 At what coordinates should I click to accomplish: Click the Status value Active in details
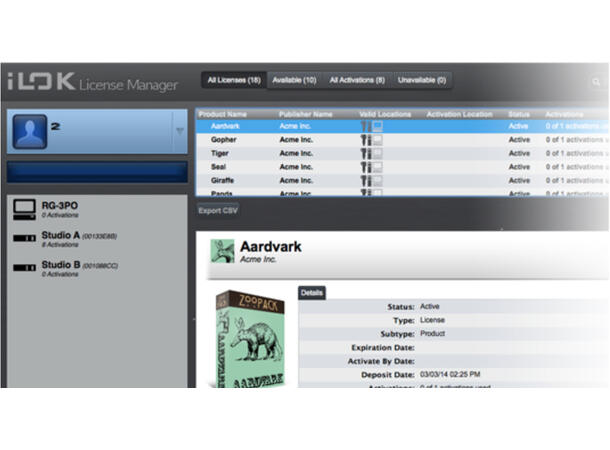click(x=429, y=306)
